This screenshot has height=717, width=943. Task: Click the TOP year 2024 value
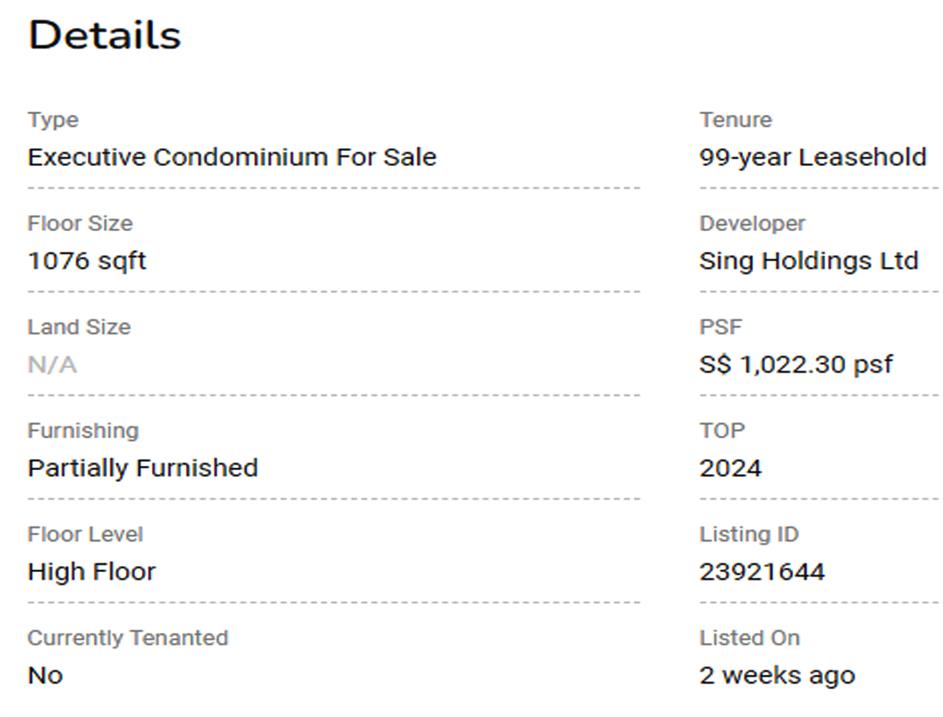[x=730, y=468]
